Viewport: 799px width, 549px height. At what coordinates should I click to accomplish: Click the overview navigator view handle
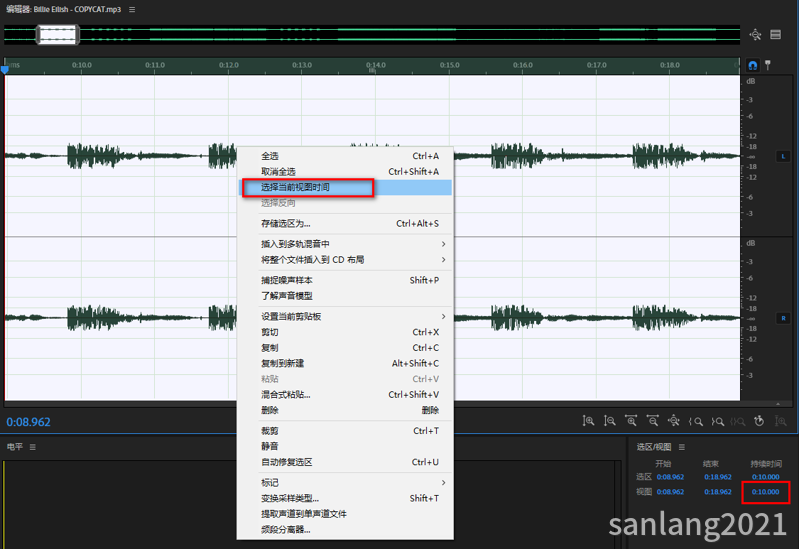coord(58,35)
